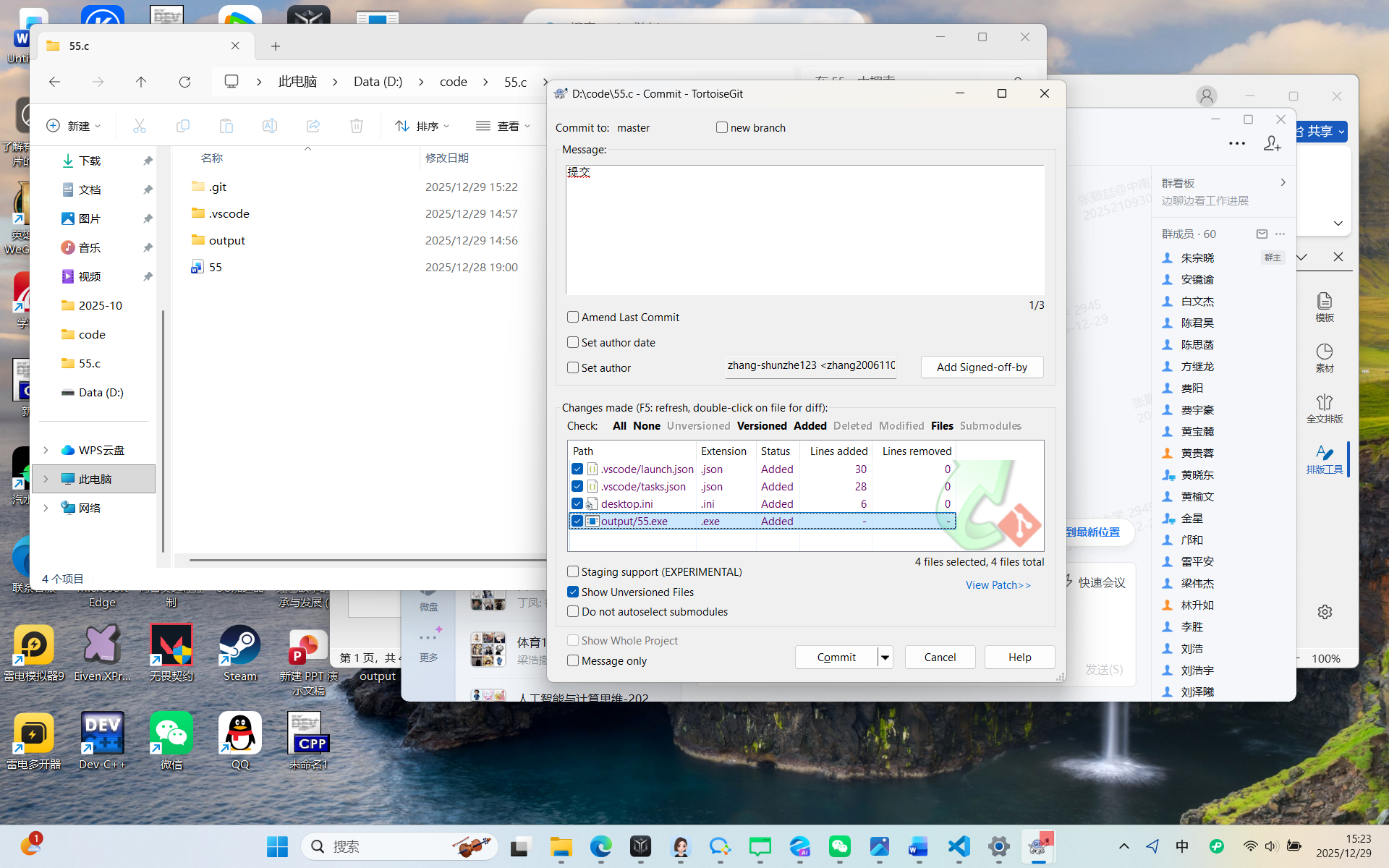Expand the WPS云盘 tree node
This screenshot has width=1389, height=868.
click(x=46, y=450)
